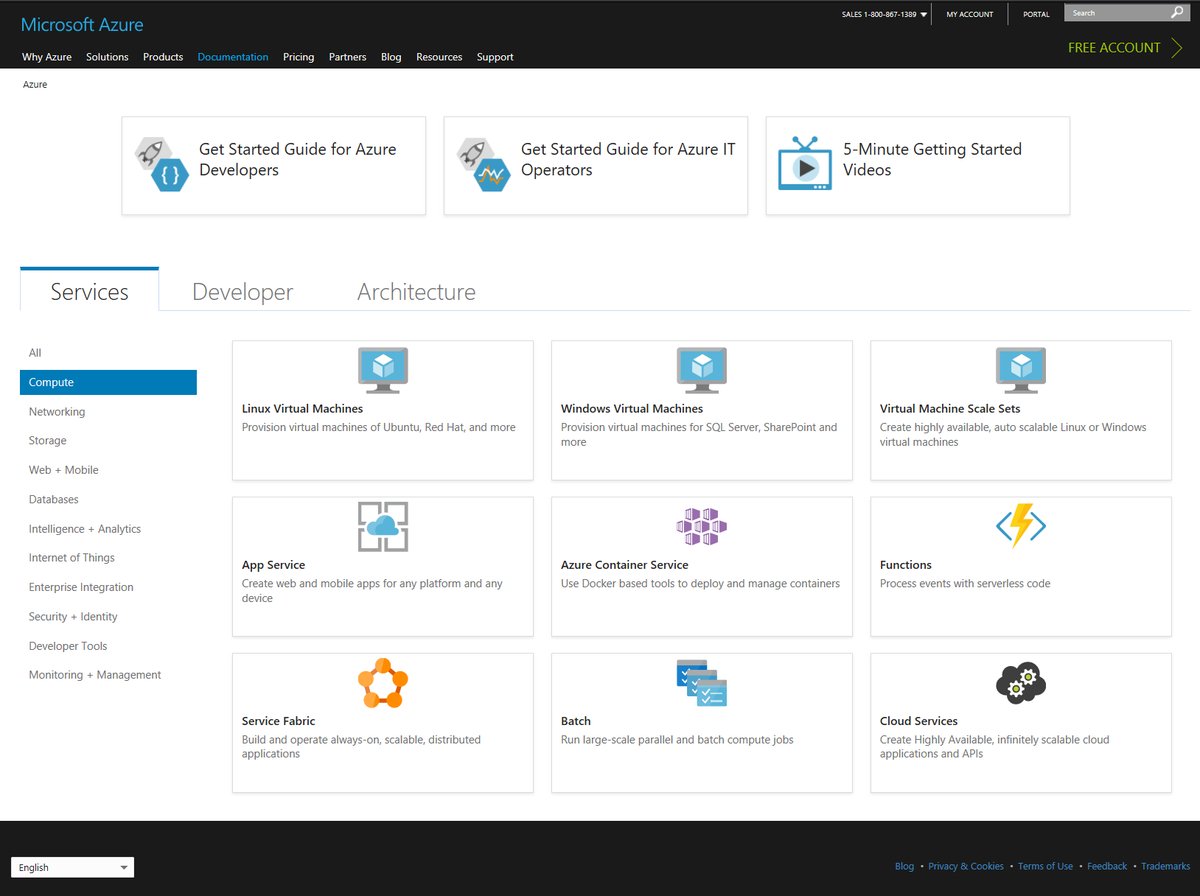
Task: Open the Support menu item
Action: (495, 57)
